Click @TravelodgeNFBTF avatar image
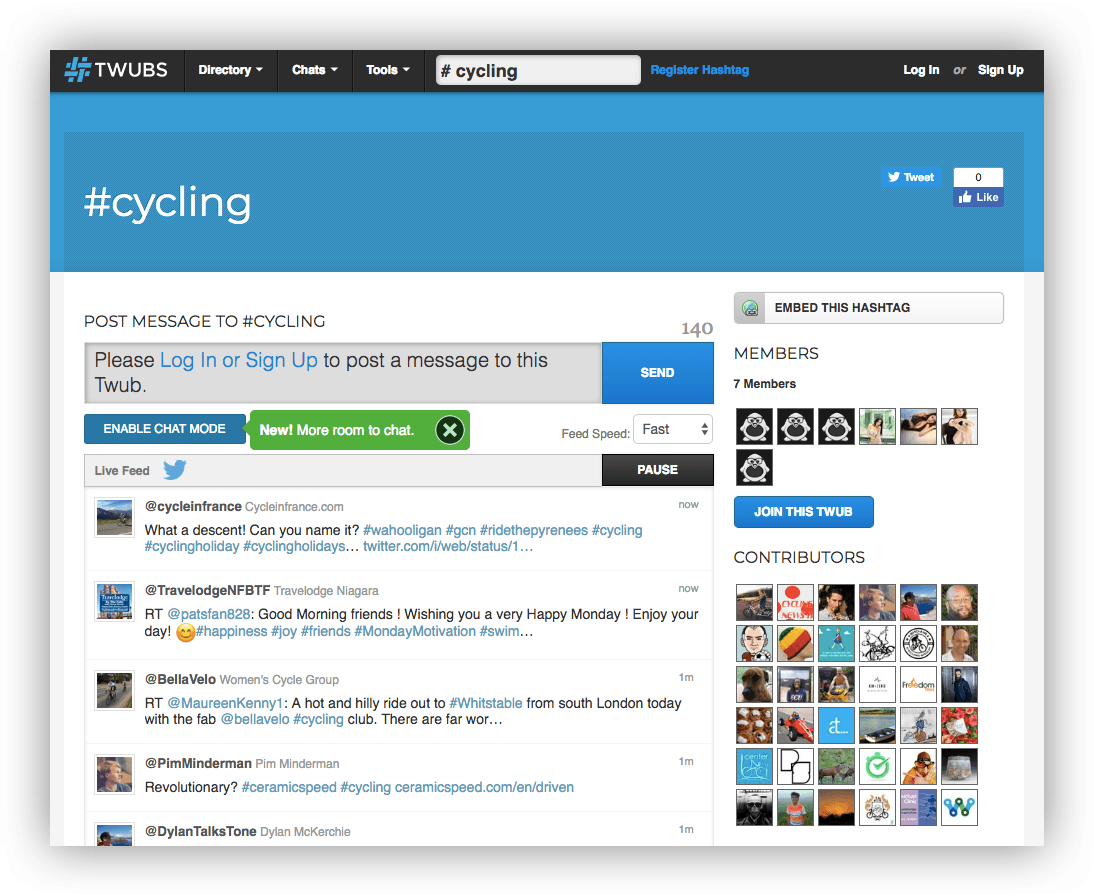Screen dimensions: 1094x896 pyautogui.click(x=114, y=601)
